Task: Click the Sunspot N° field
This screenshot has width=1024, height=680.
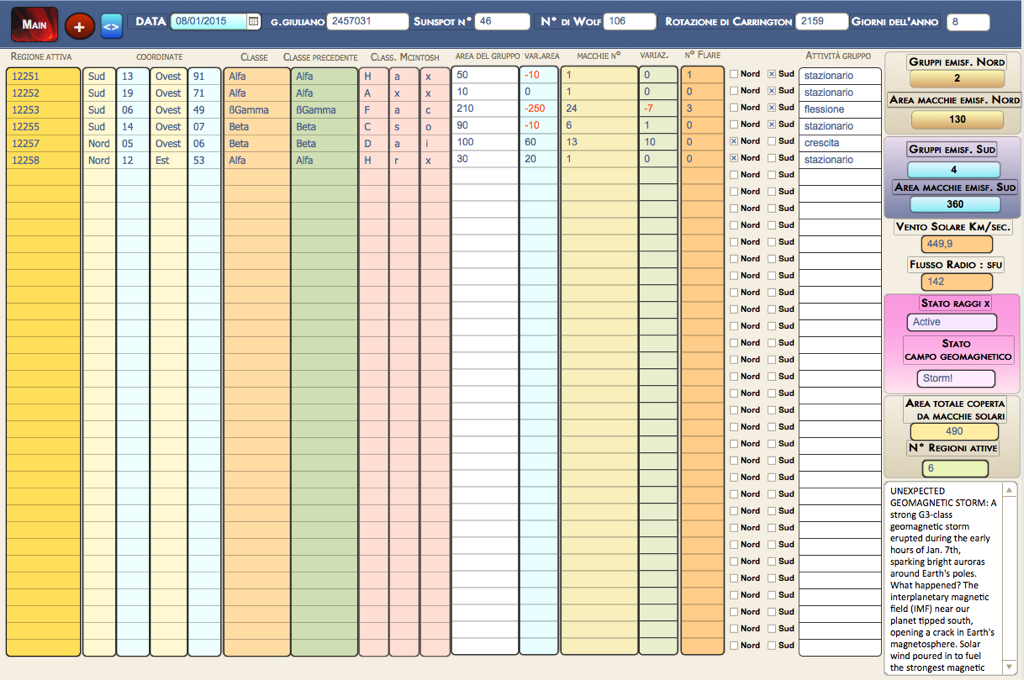Action: click(x=501, y=21)
